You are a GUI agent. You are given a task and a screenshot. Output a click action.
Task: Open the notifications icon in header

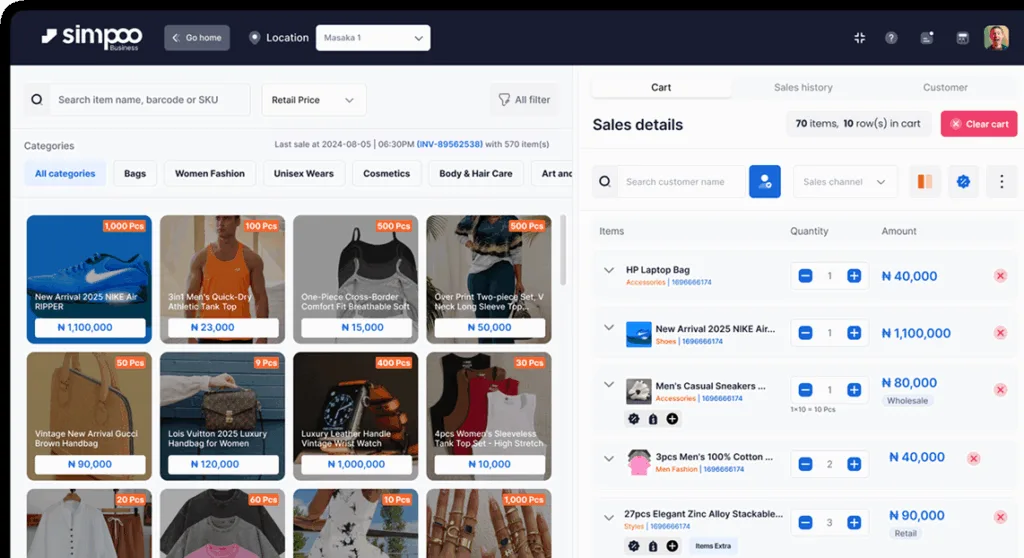click(x=927, y=38)
